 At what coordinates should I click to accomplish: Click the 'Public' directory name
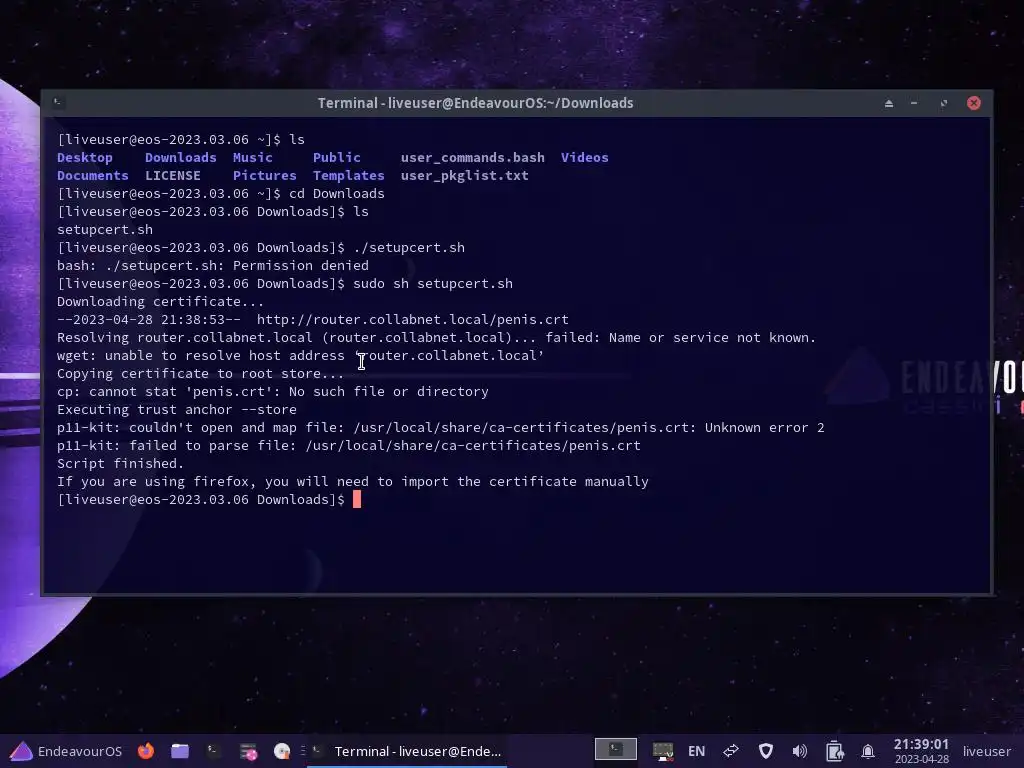click(337, 157)
